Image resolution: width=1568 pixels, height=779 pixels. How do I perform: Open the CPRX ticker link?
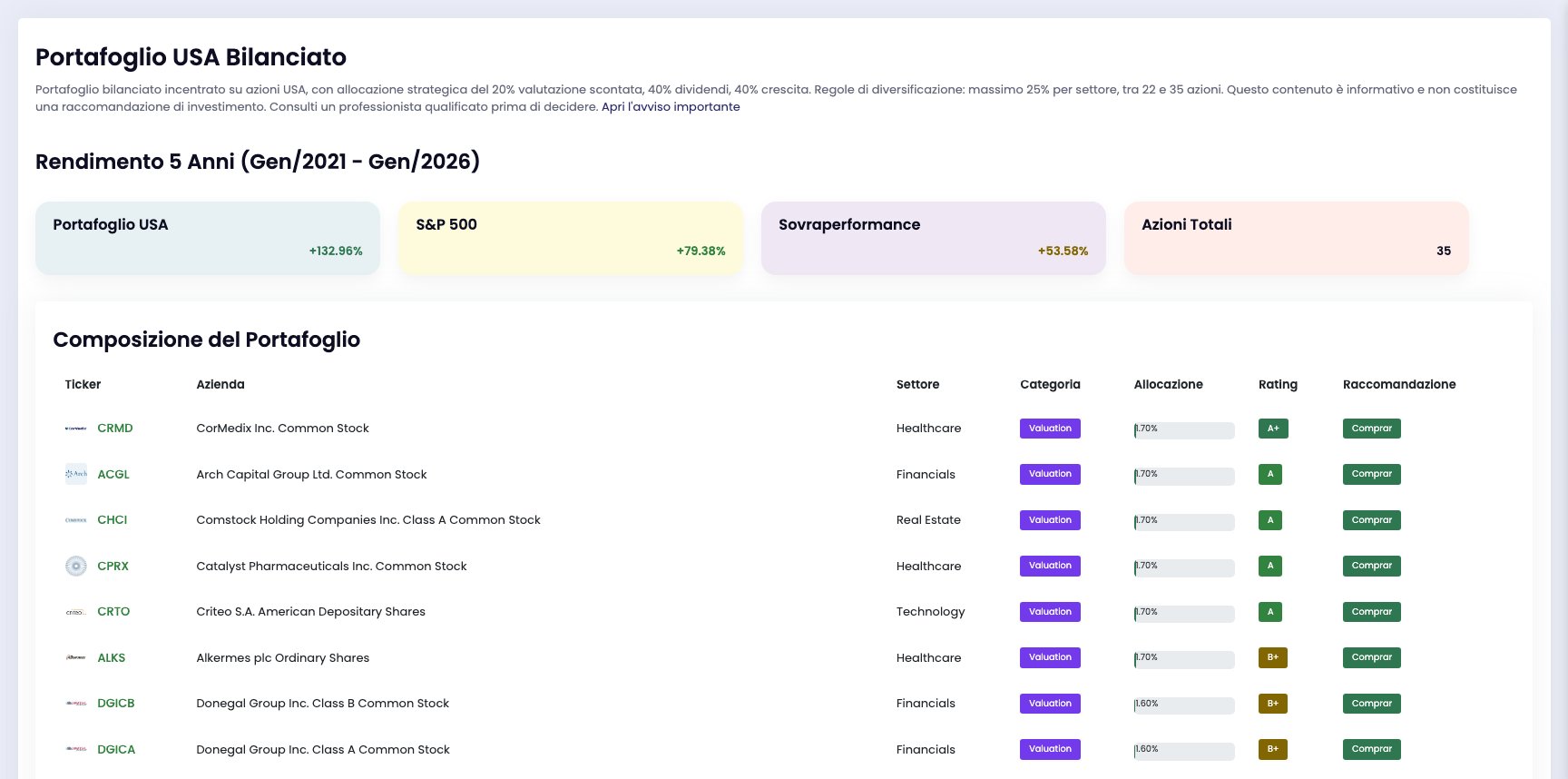pyautogui.click(x=113, y=566)
